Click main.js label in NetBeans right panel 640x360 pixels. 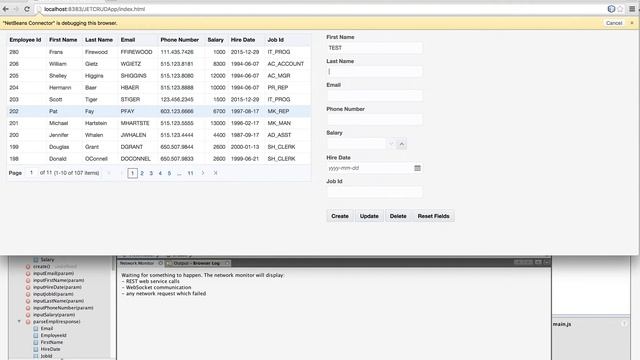pyautogui.click(x=562, y=324)
